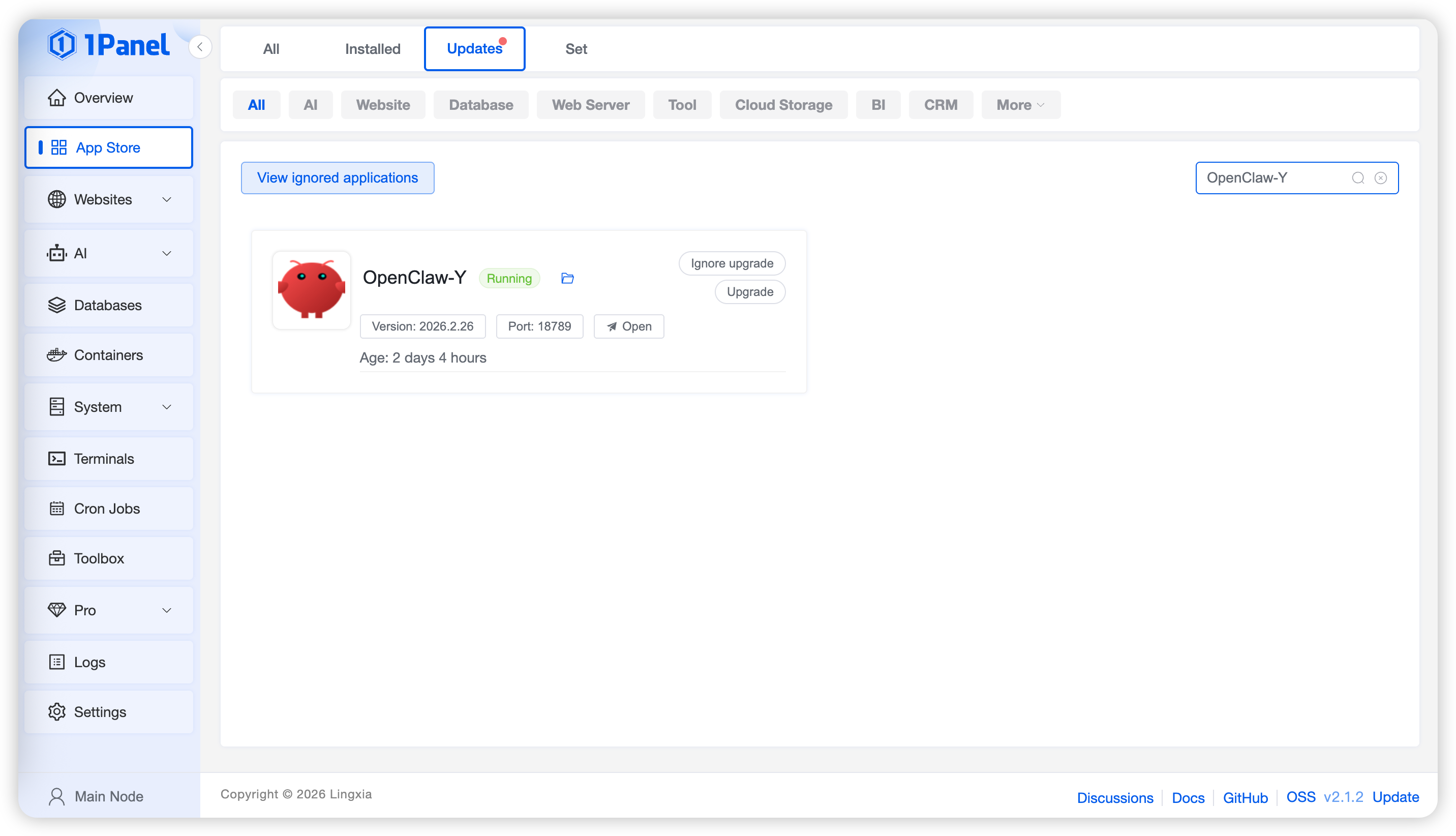Open OpenClaw-Y install folder icon
Image resolution: width=1456 pixels, height=836 pixels.
[x=567, y=279]
